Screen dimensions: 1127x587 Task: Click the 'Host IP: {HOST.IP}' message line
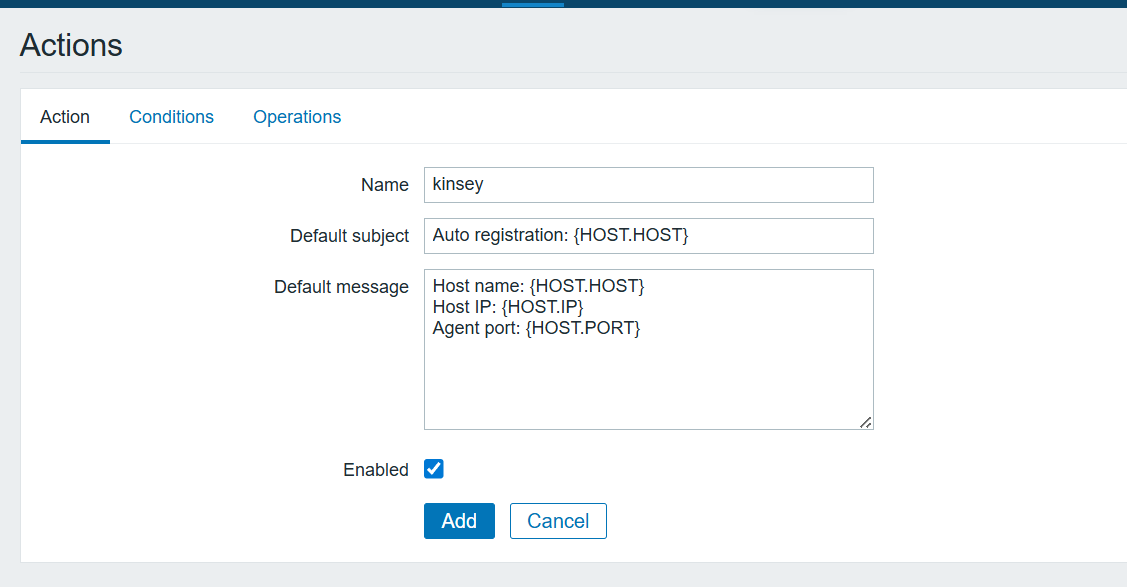pos(507,307)
